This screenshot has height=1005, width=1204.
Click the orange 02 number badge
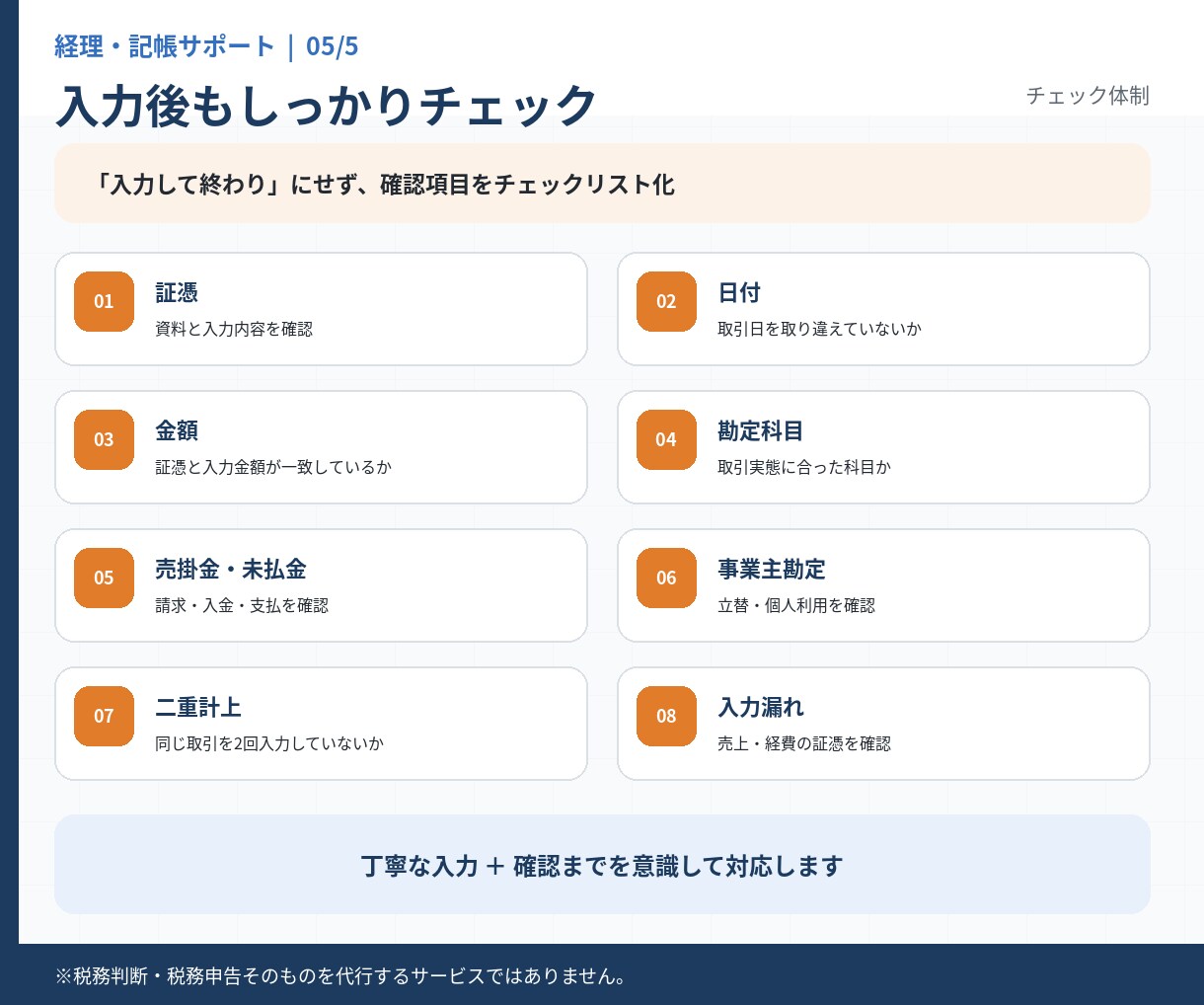point(666,301)
